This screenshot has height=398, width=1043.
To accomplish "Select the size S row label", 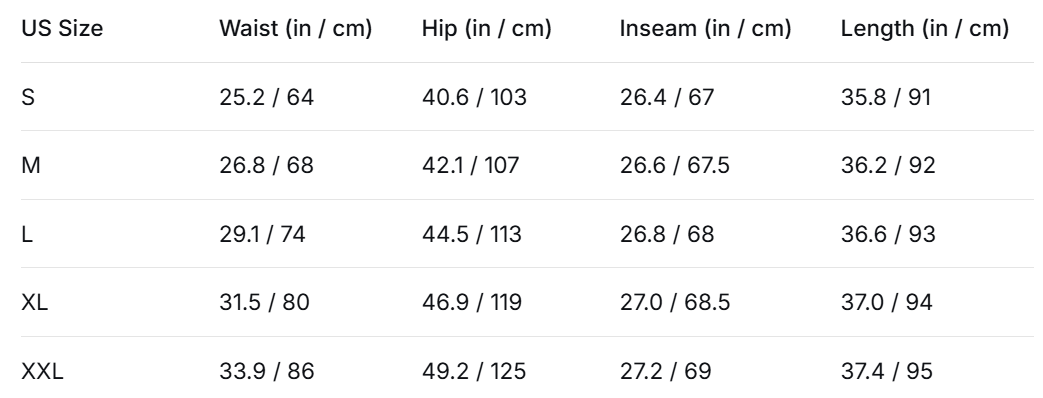I will (28, 97).
